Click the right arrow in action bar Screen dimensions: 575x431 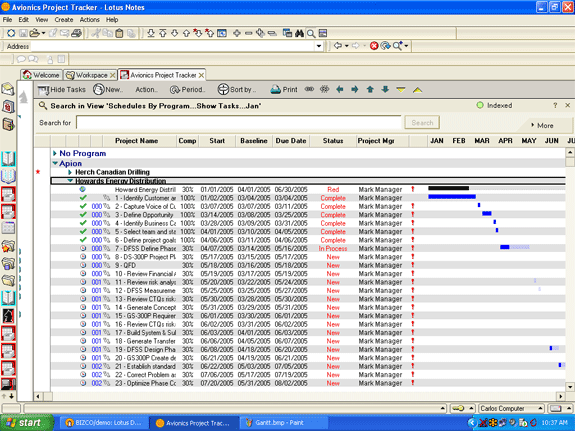(x=355, y=89)
